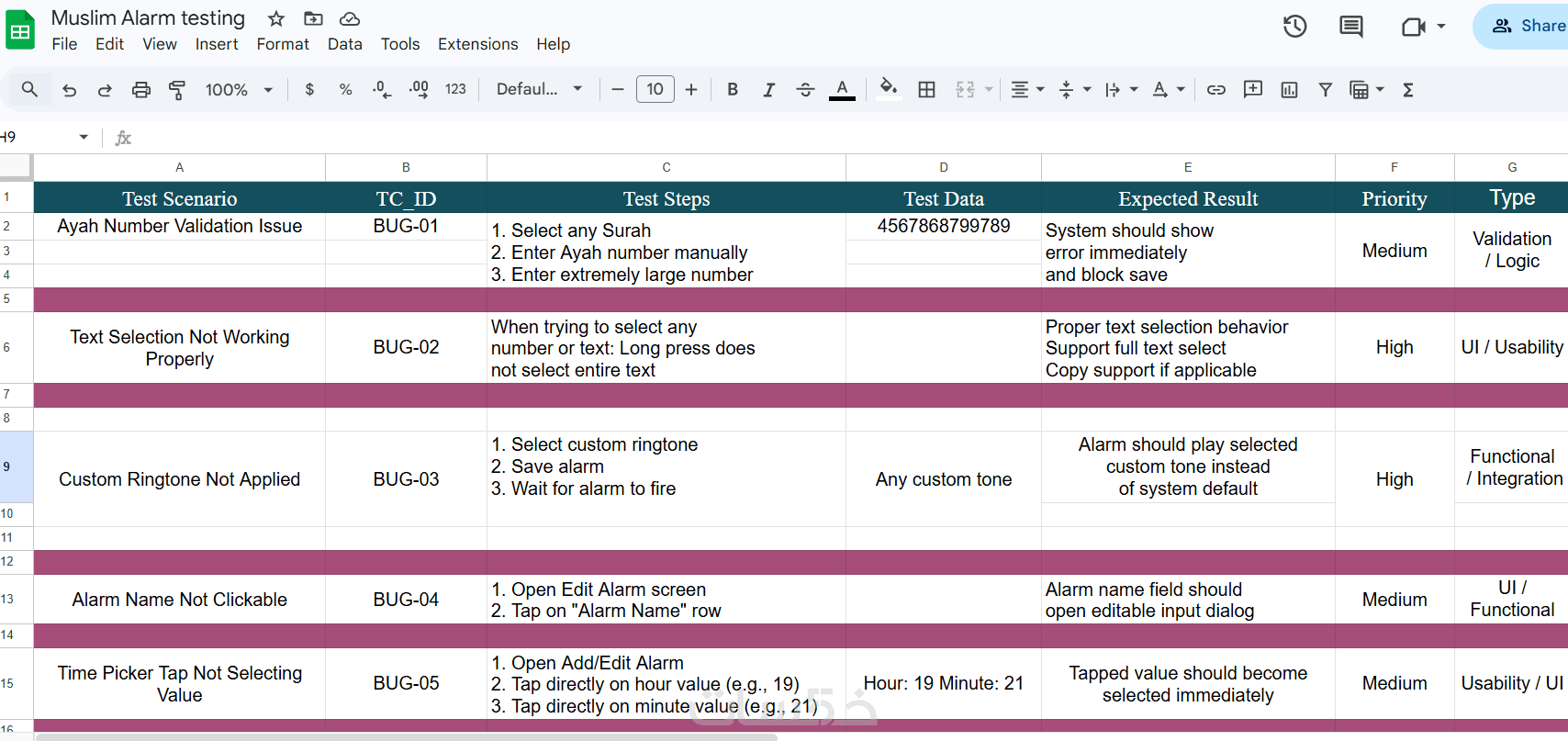Activate the paint format tool
This screenshot has width=1568, height=741.
(177, 89)
